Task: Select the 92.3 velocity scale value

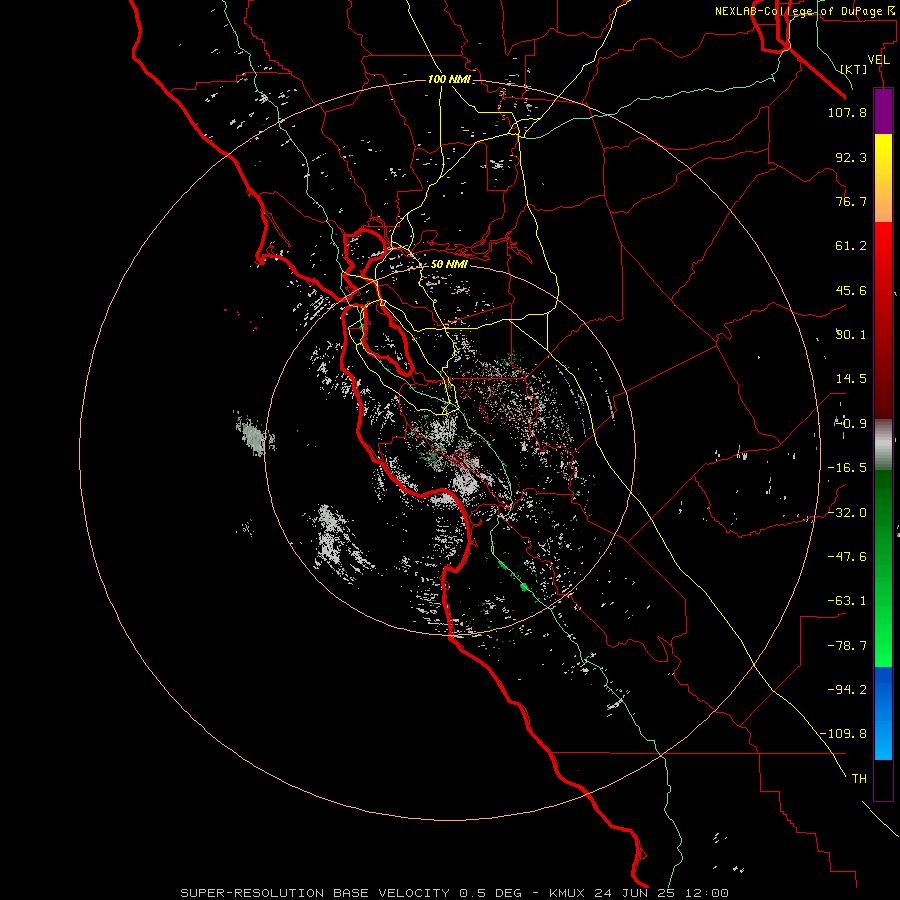Action: coord(851,157)
